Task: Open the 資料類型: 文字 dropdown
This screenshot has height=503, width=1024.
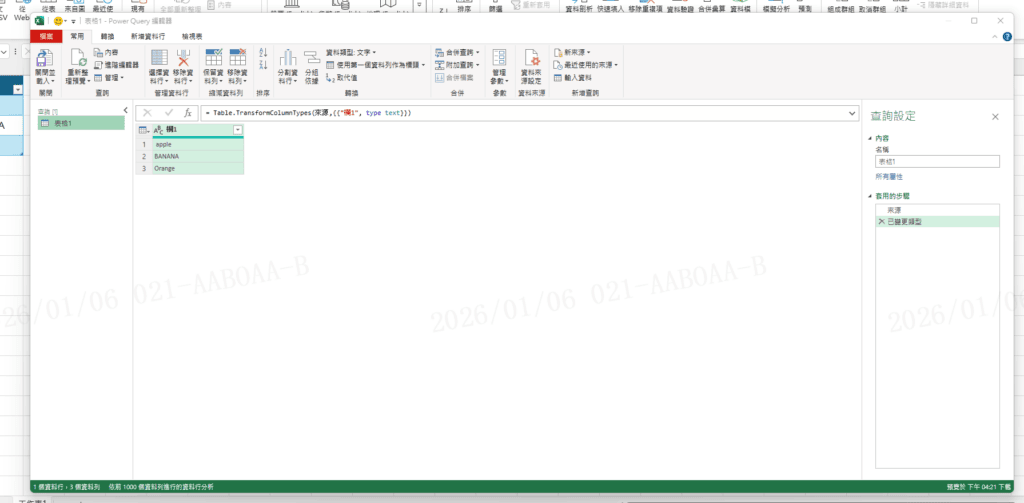Action: pyautogui.click(x=366, y=52)
